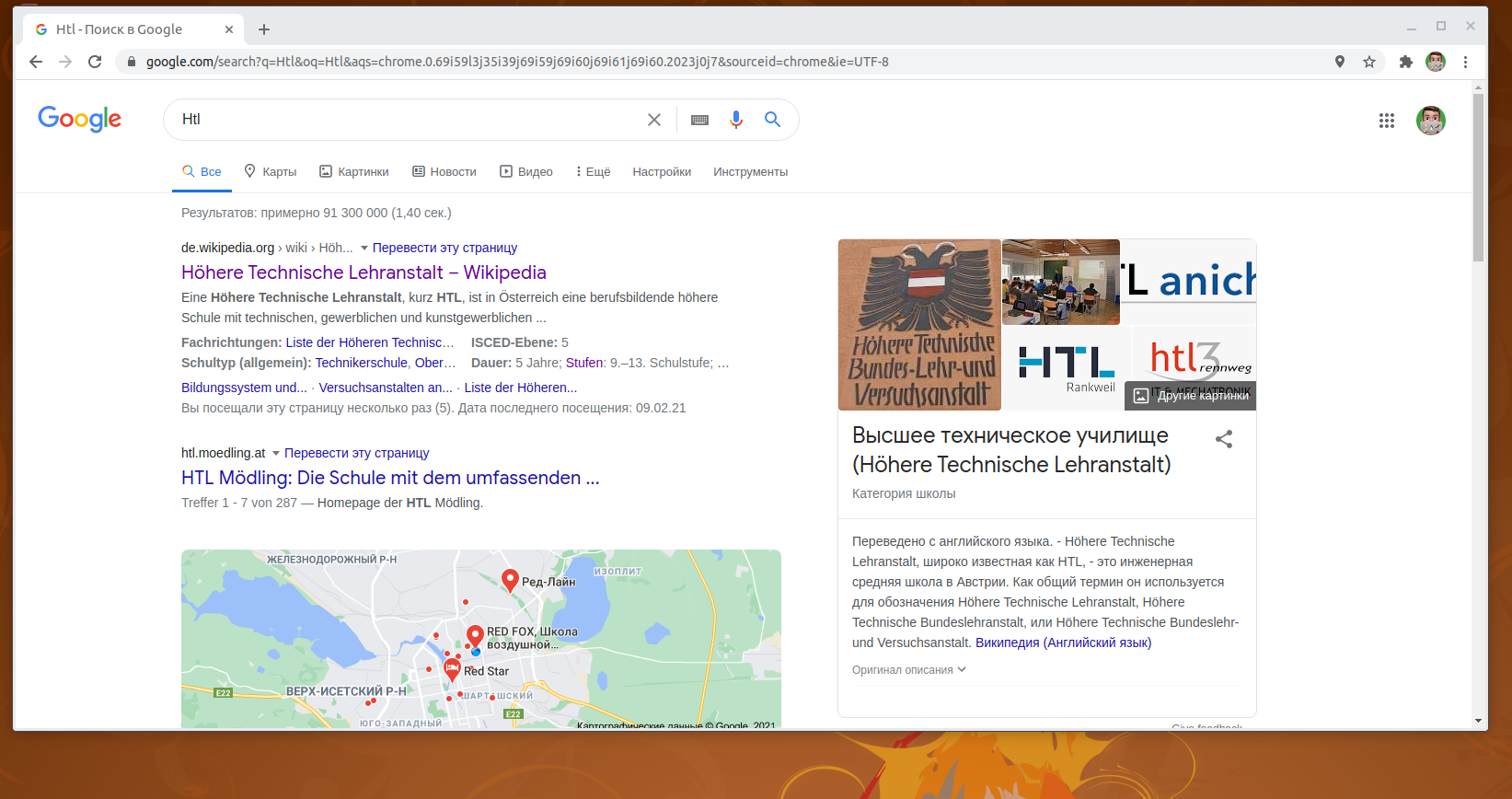Open Настройки search settings
Screen dimensions: 1512x799
pyautogui.click(x=662, y=172)
